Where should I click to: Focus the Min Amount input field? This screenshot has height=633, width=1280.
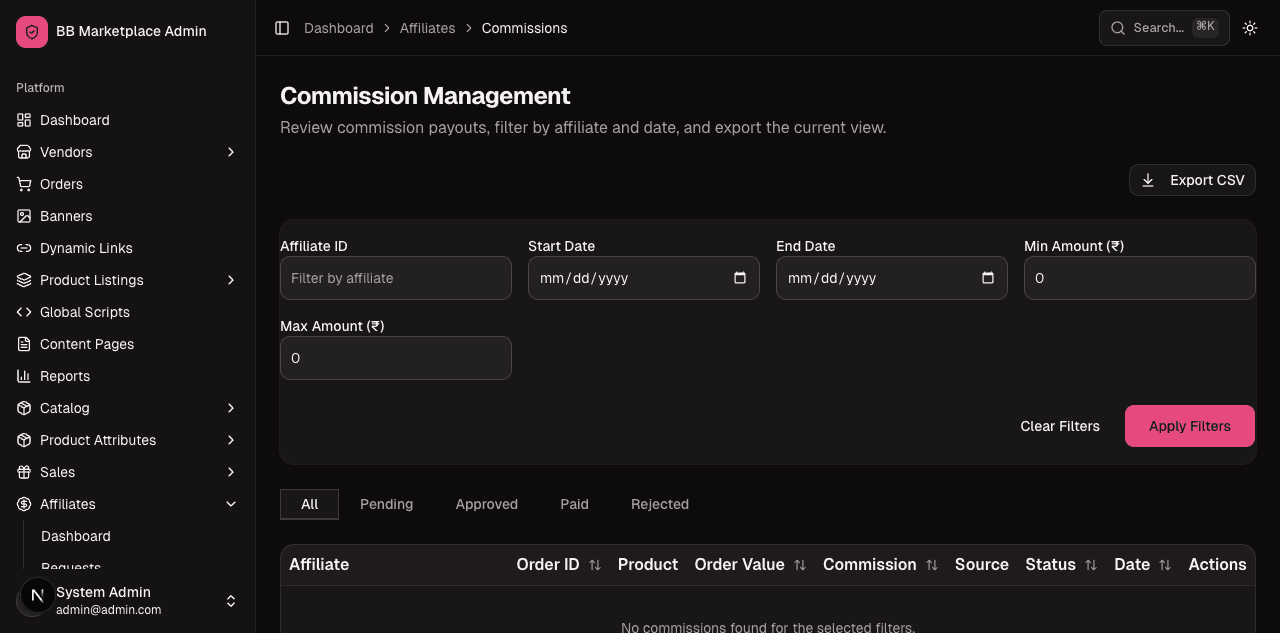coord(1140,278)
